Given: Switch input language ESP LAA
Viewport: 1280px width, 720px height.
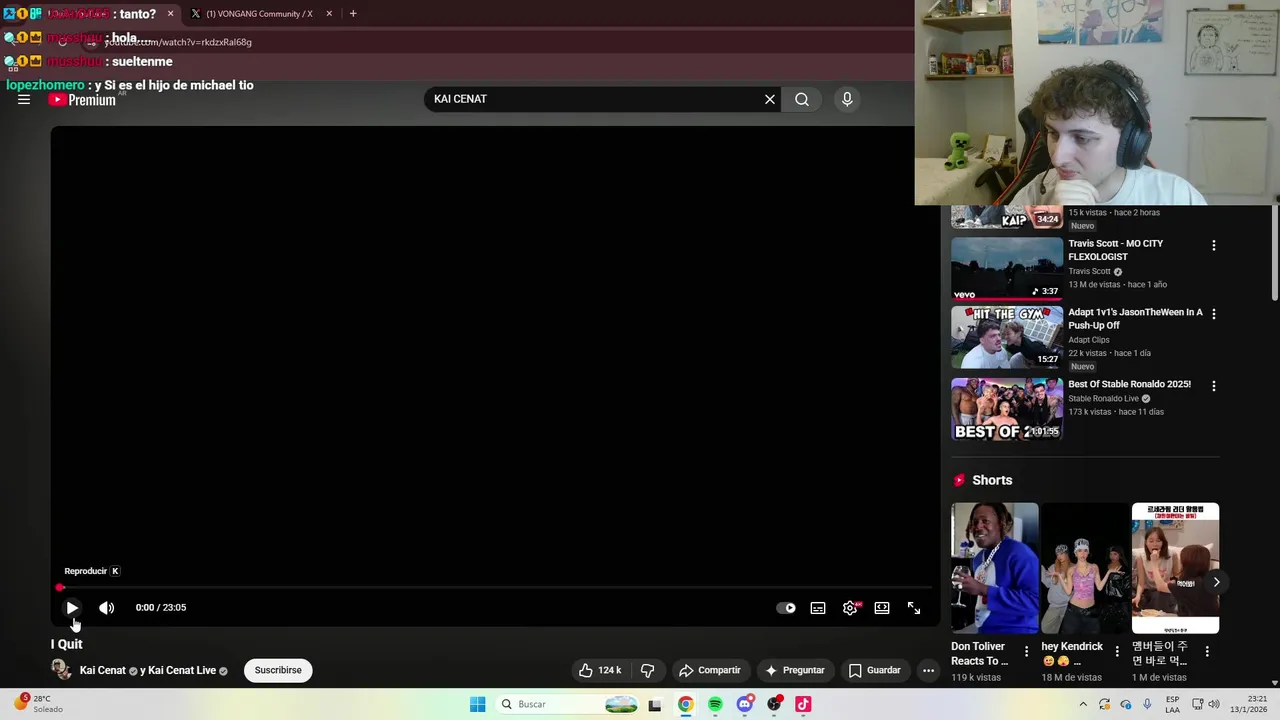Looking at the screenshot, I should [x=1172, y=704].
